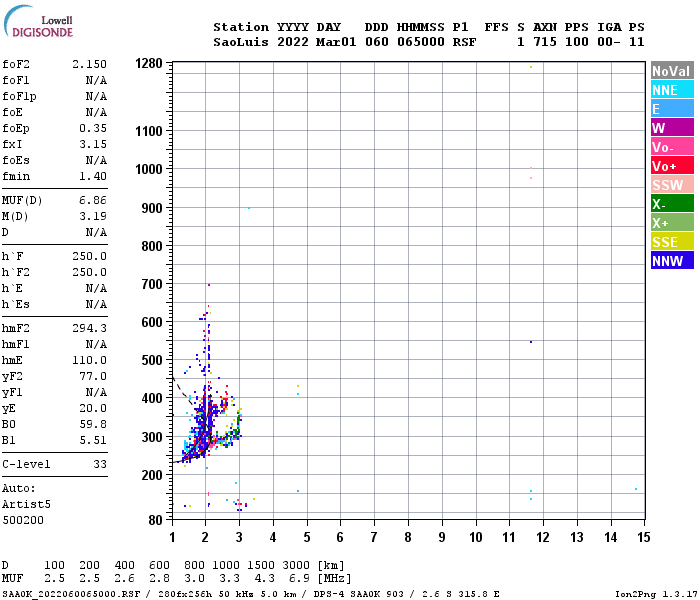Select the SSE yellow legend swatch

672,242
